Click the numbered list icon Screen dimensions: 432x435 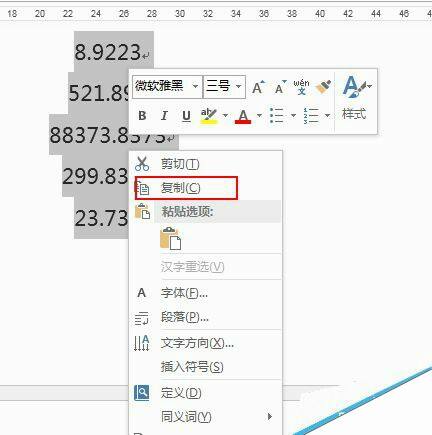click(311, 116)
